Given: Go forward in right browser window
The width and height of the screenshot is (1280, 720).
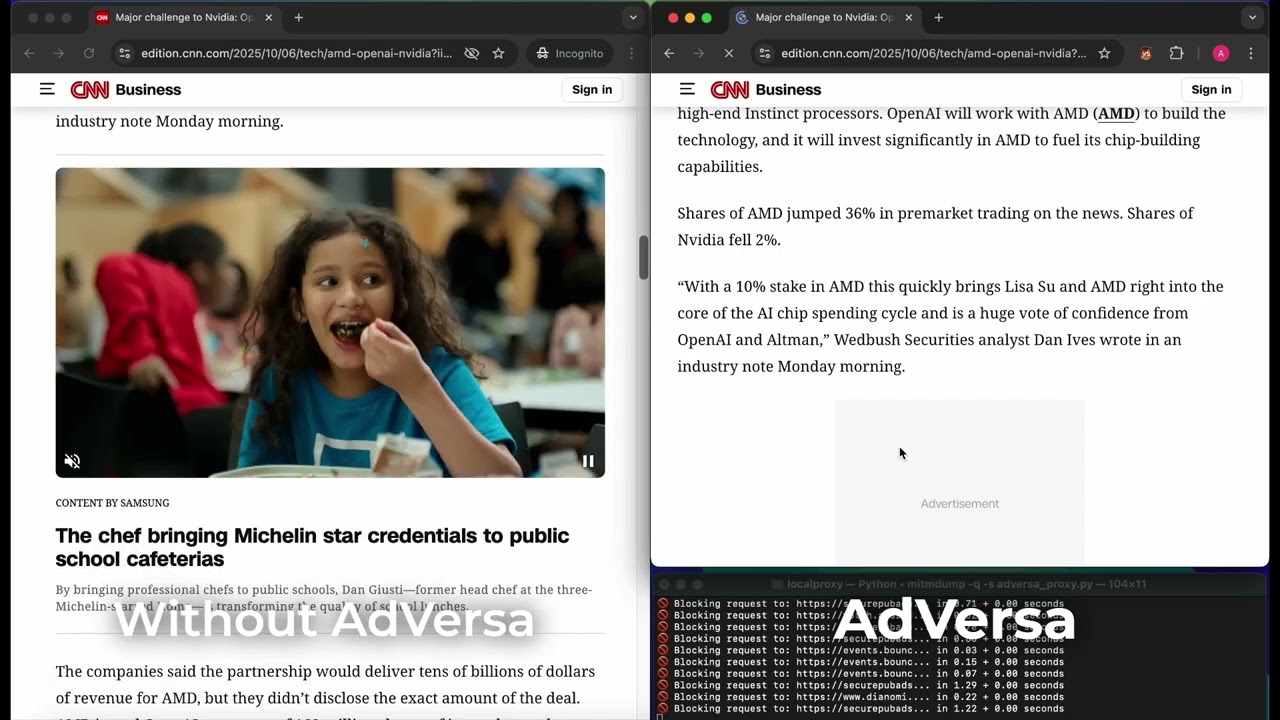Looking at the screenshot, I should click(x=699, y=53).
